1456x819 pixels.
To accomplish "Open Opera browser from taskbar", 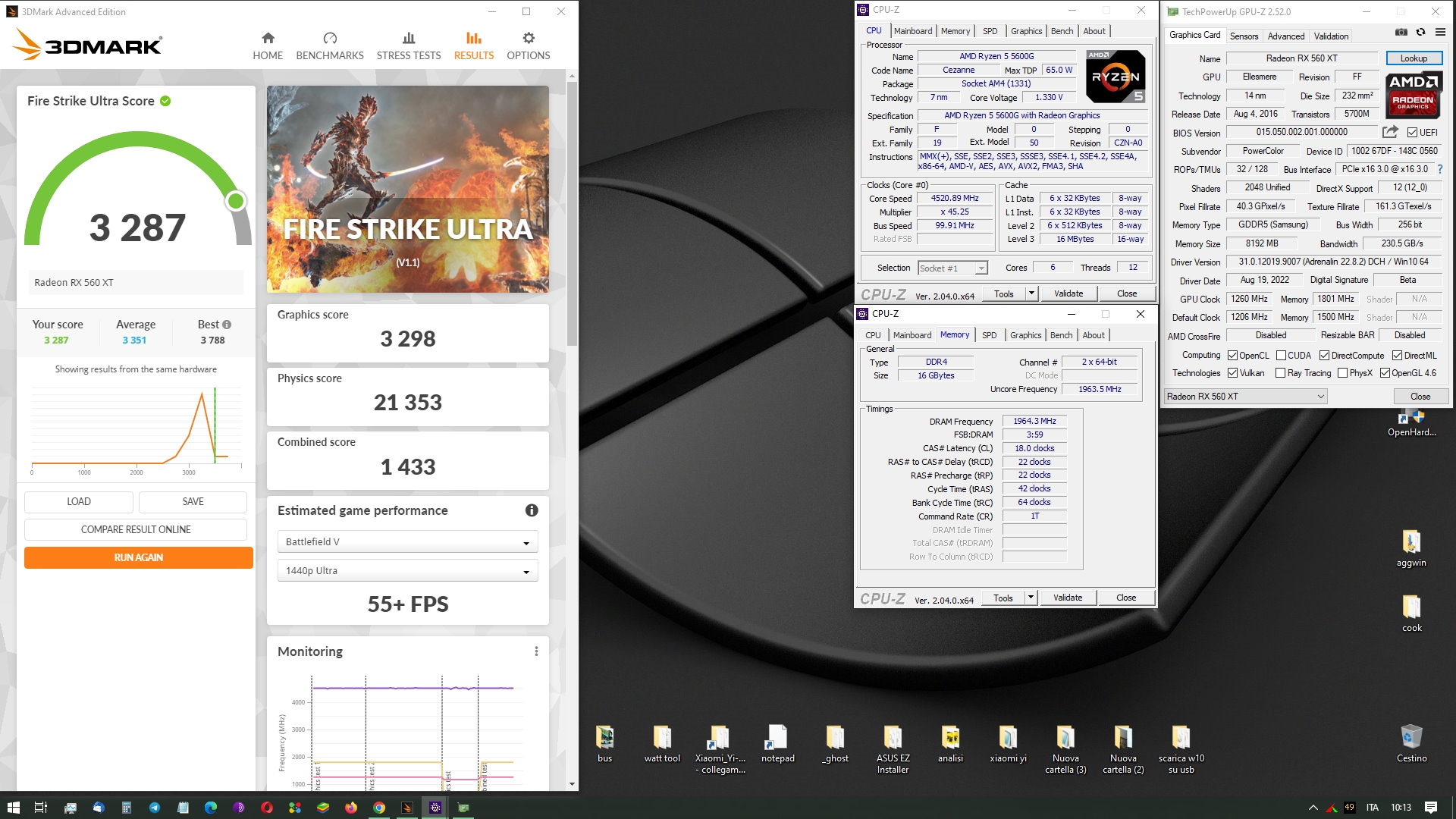I will (267, 808).
